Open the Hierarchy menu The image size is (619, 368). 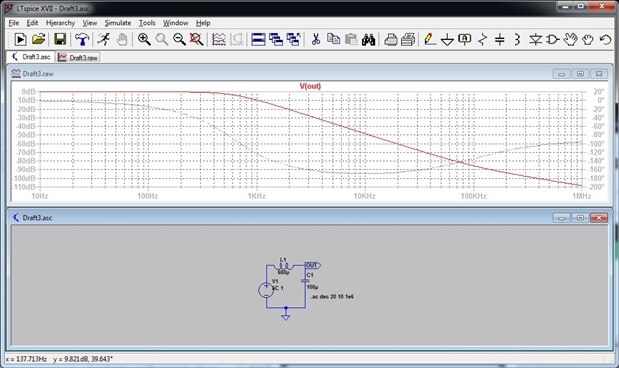tap(60, 23)
